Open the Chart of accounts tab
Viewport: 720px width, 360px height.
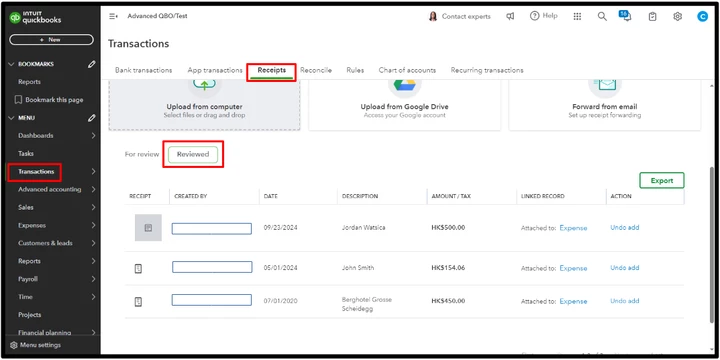point(407,70)
